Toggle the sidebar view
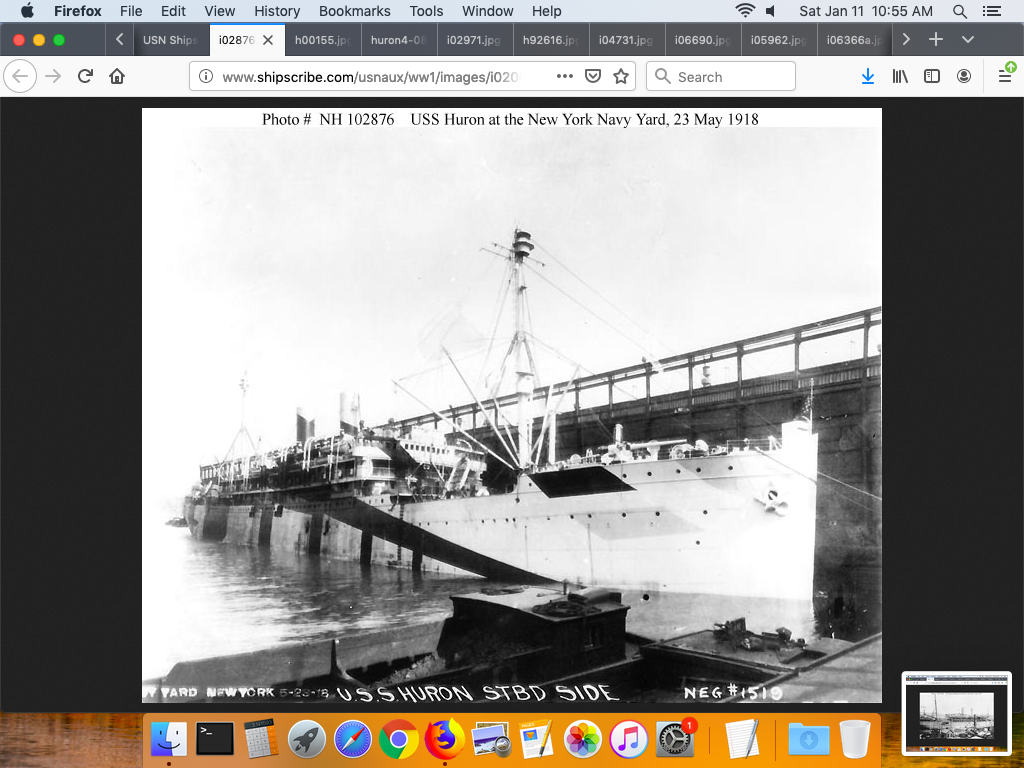 [x=932, y=77]
